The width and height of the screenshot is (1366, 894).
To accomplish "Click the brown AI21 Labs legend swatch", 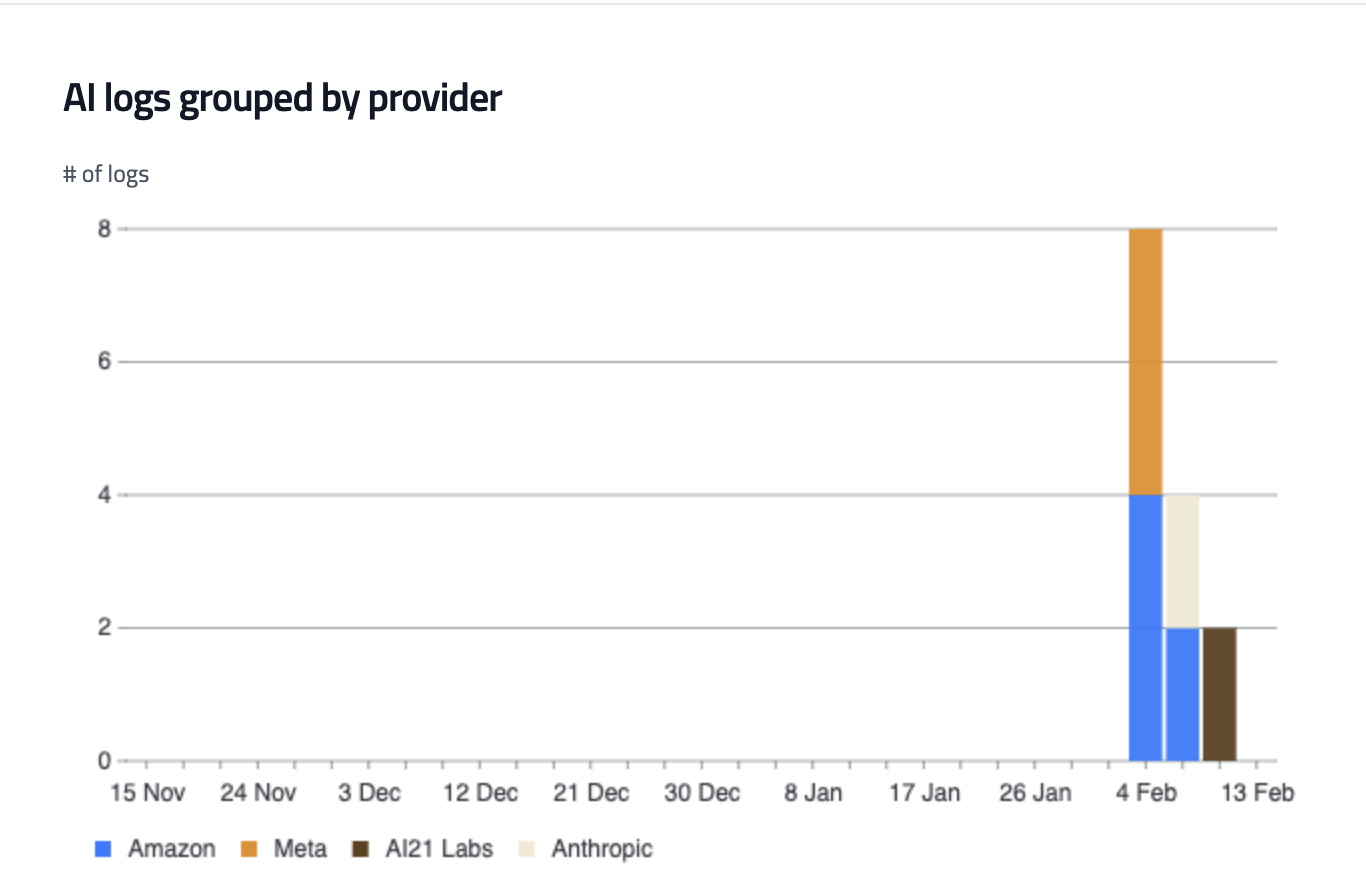I will click(x=361, y=850).
